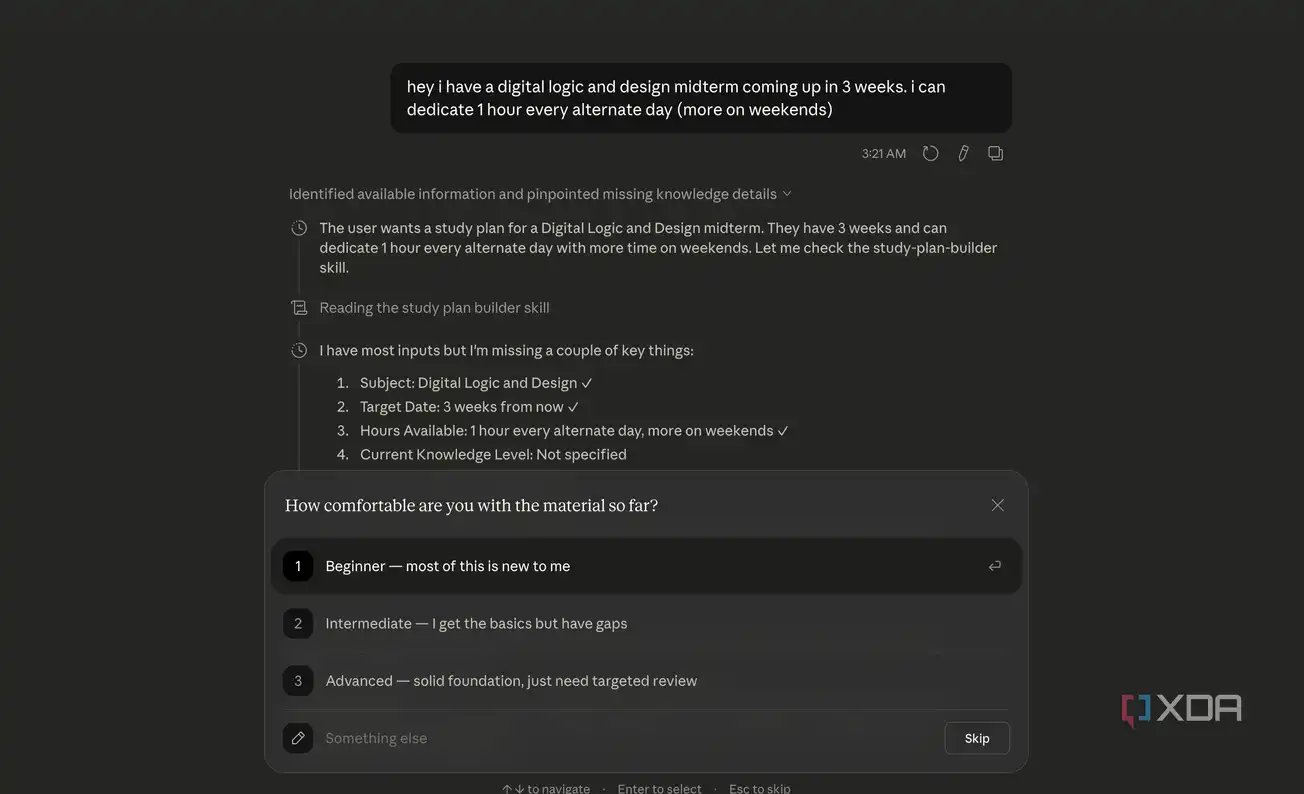Click Reading the study plan builder skill
The image size is (1304, 794).
click(434, 308)
